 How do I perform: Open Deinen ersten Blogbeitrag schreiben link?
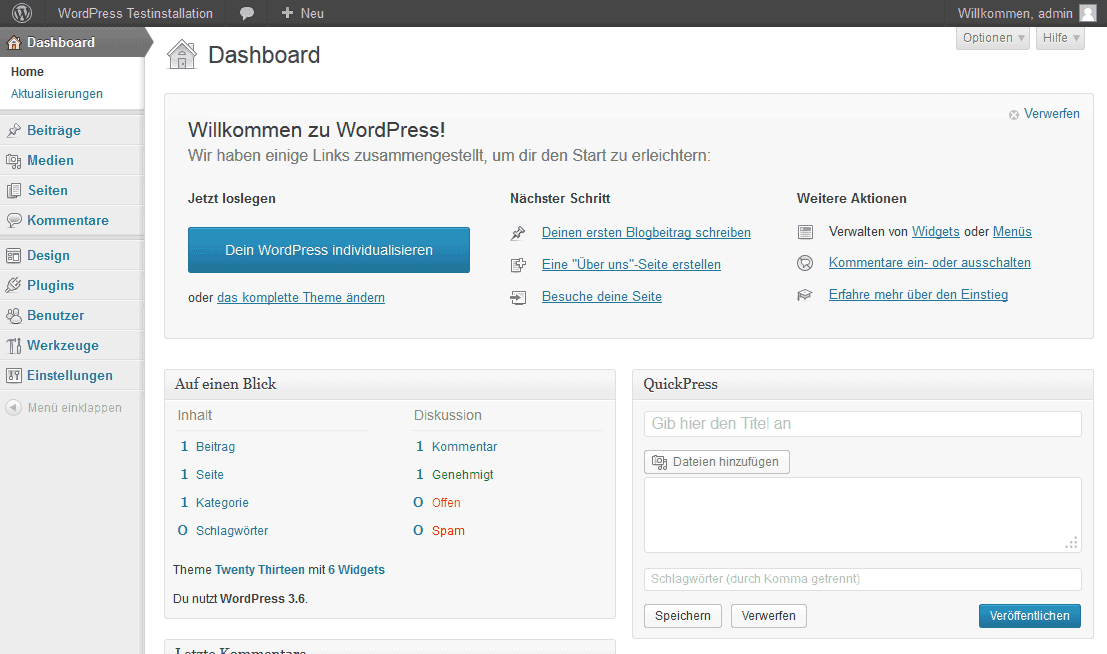tap(646, 232)
